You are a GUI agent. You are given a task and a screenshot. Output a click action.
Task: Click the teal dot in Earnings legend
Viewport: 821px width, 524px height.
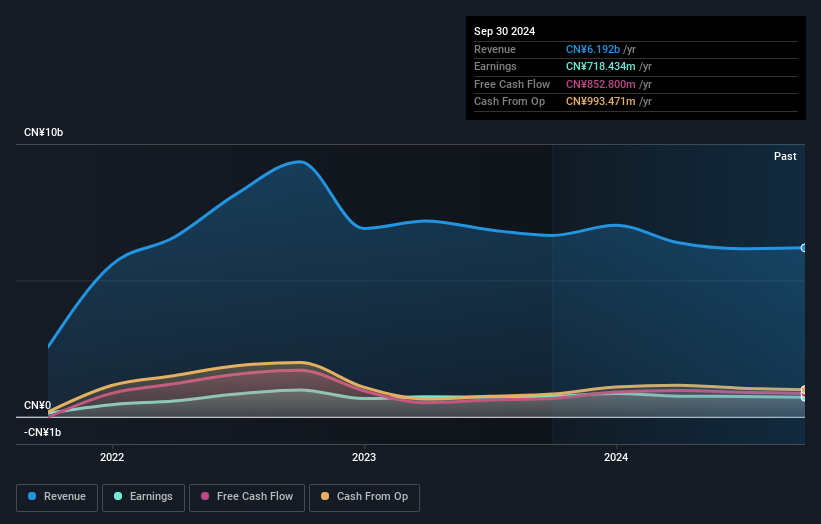(x=119, y=497)
